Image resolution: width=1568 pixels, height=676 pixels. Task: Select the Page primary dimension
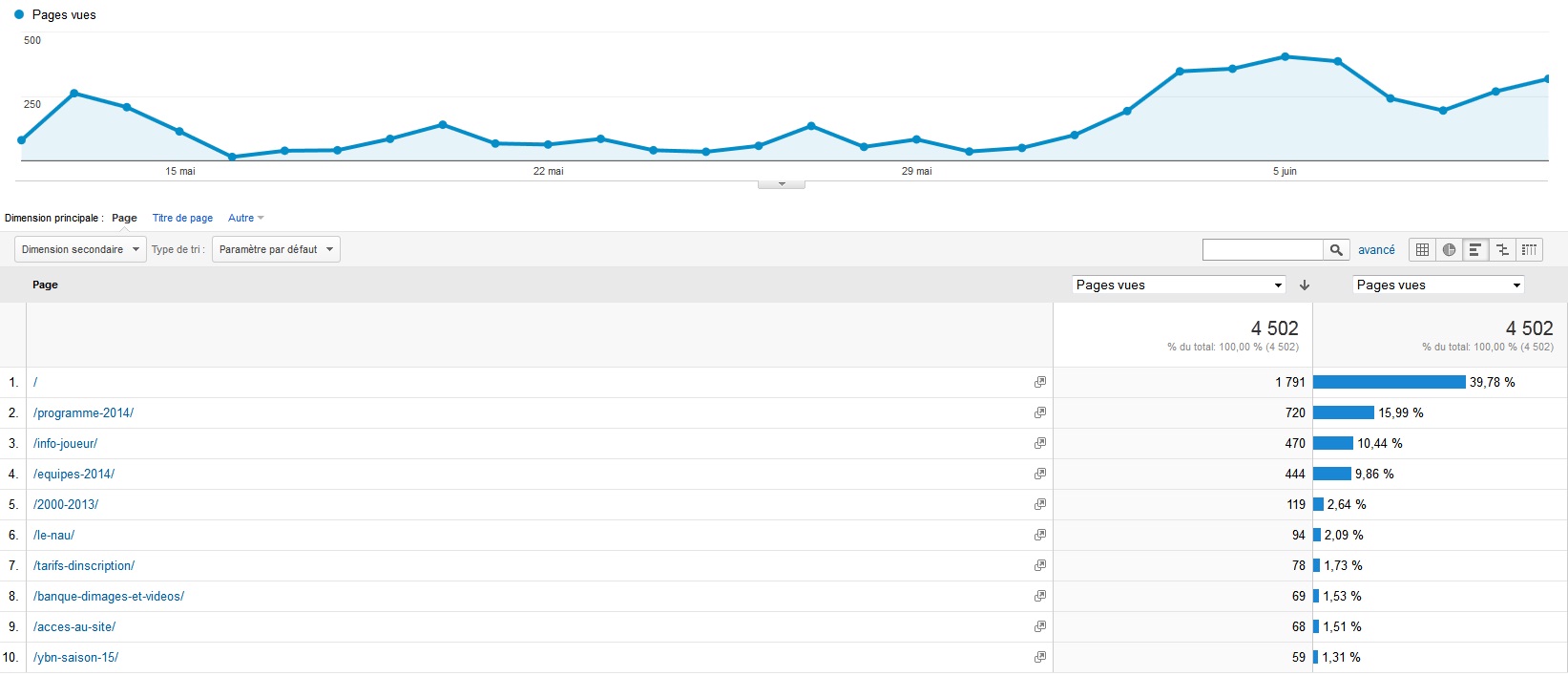click(124, 219)
